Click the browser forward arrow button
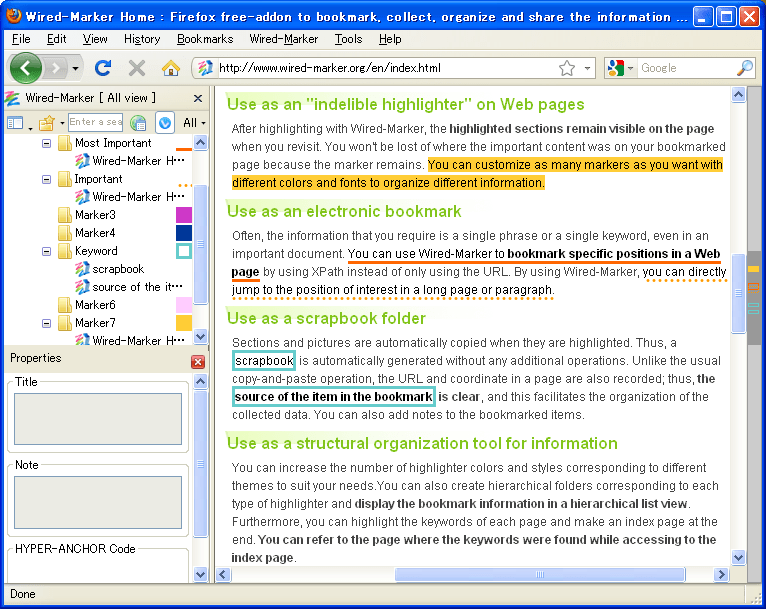766x609 pixels. click(56, 68)
